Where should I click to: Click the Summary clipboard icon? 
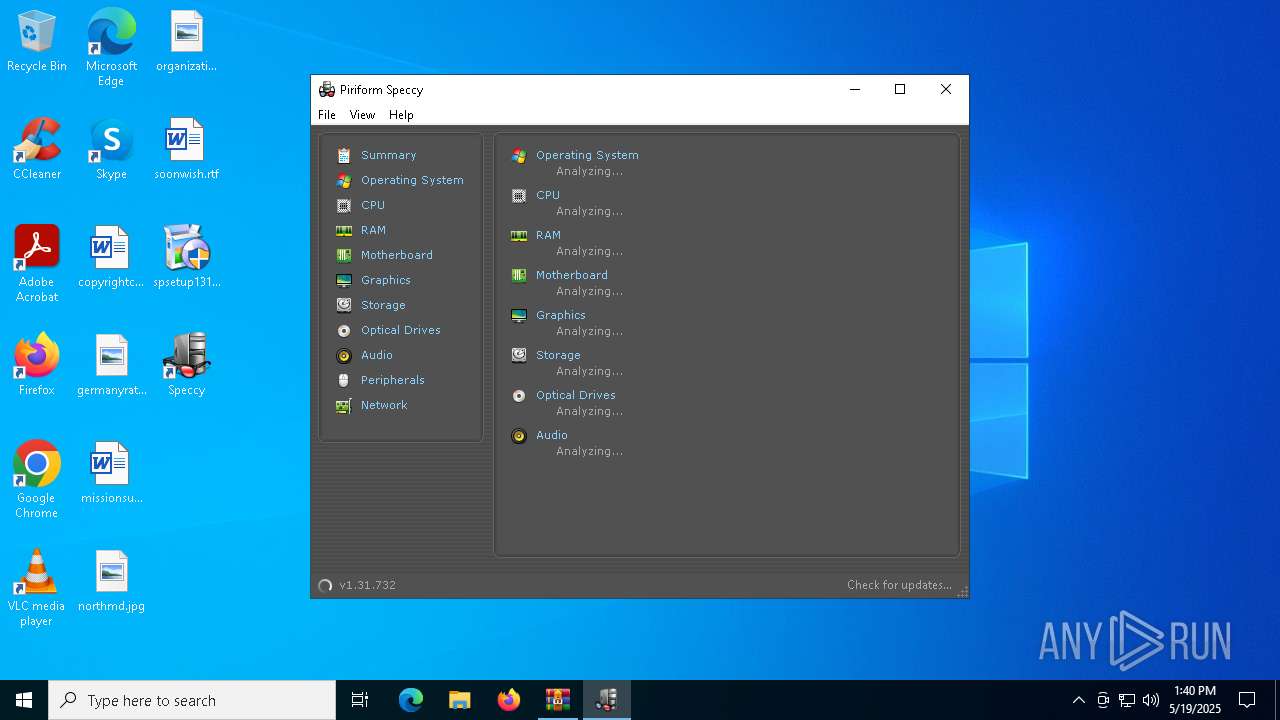click(344, 155)
